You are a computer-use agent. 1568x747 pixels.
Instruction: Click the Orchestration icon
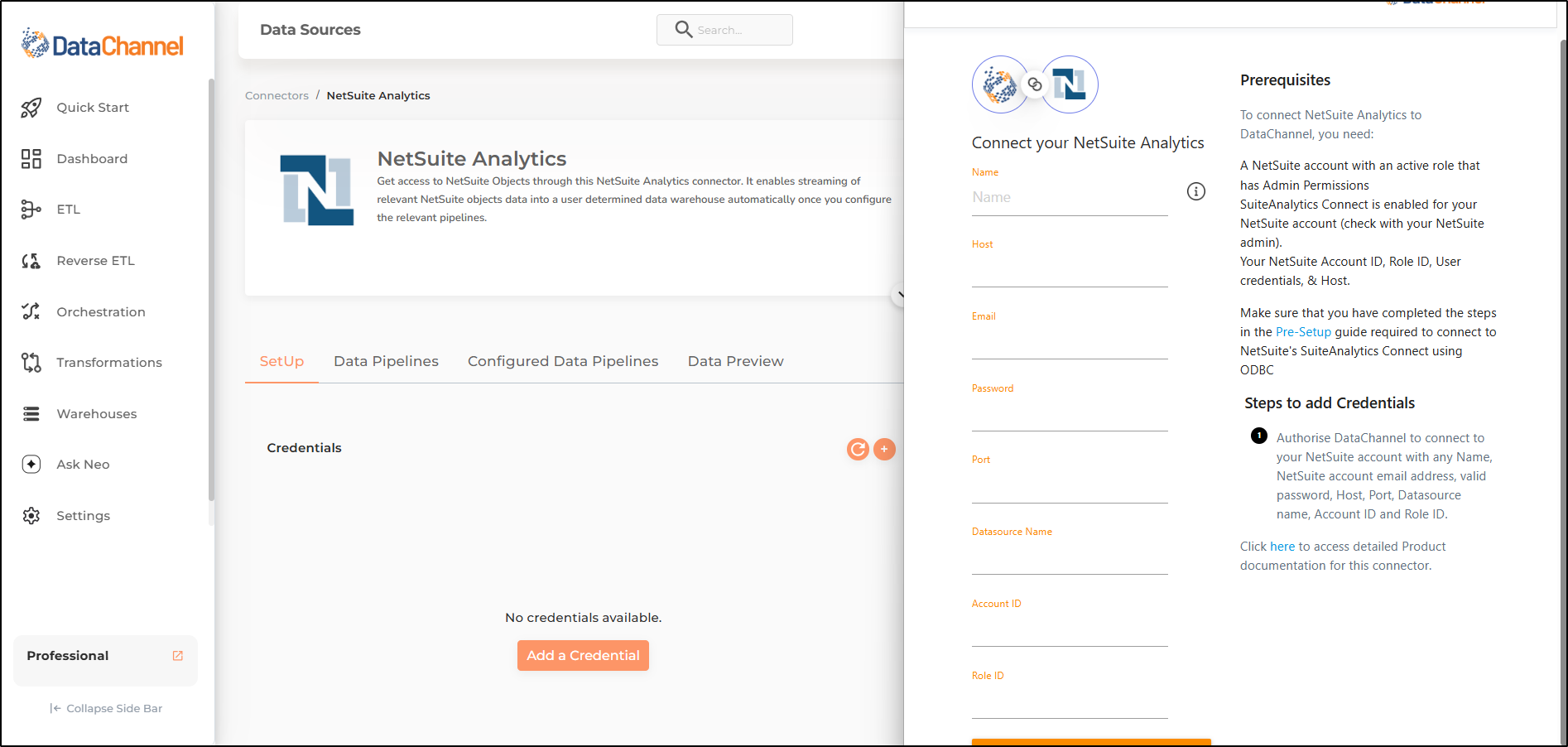[x=31, y=311]
